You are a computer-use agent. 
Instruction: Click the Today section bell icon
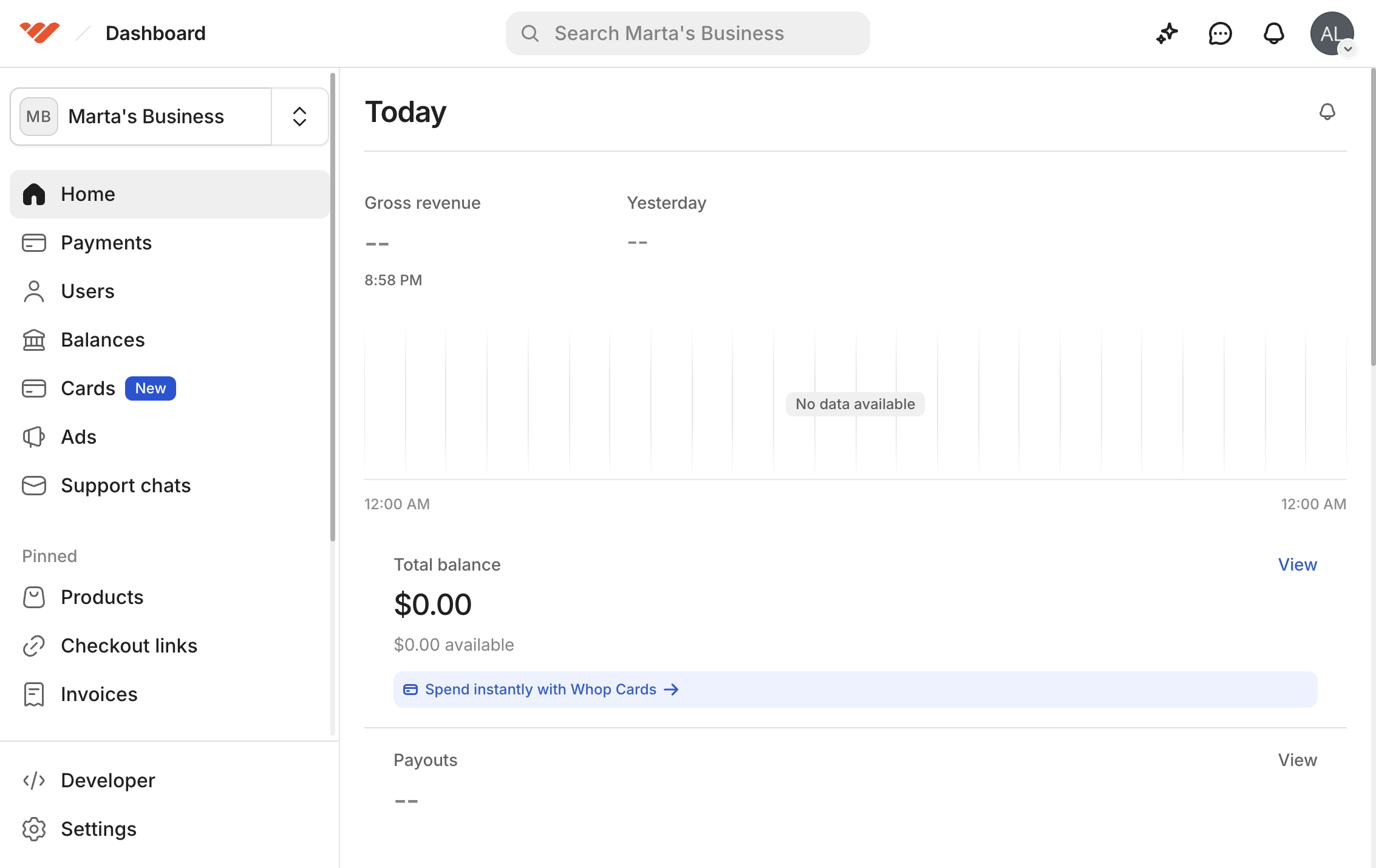click(x=1327, y=112)
